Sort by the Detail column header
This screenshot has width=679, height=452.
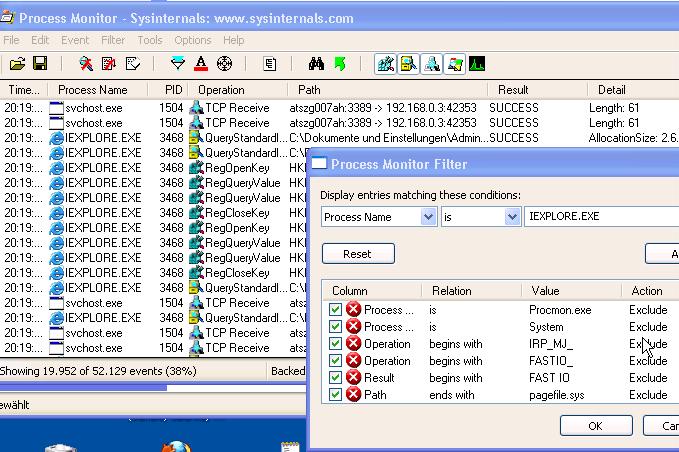[x=633, y=90]
